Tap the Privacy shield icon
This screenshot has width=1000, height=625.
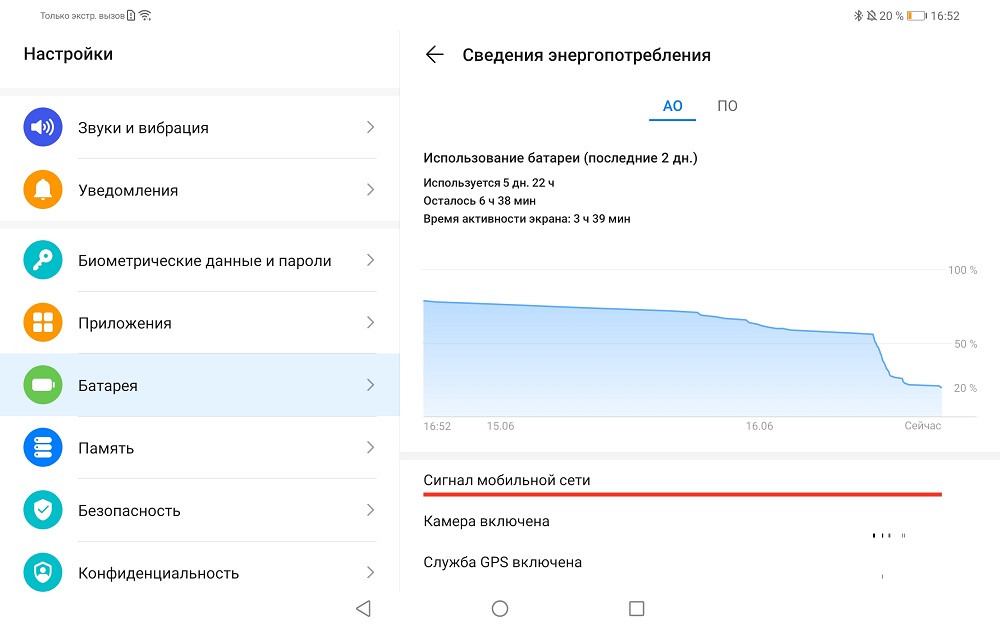point(43,572)
